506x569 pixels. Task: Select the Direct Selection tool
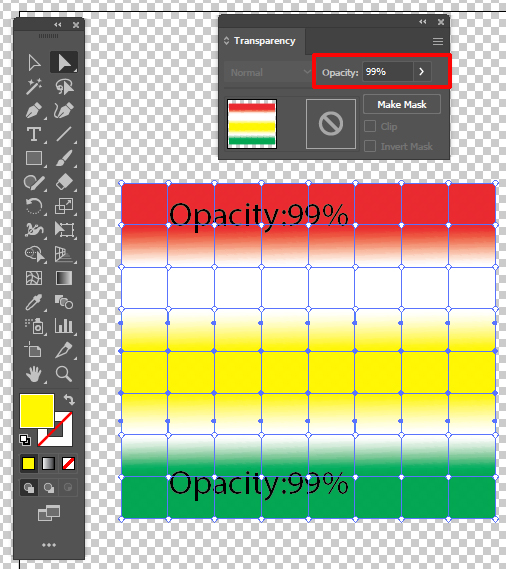click(64, 62)
